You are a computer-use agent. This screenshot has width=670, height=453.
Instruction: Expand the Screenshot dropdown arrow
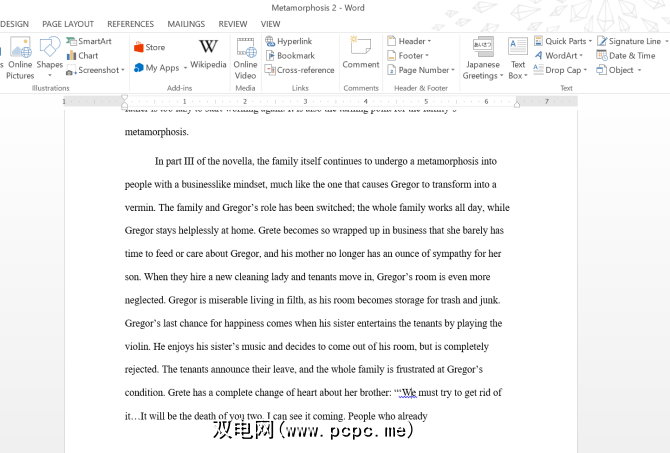[x=123, y=70]
